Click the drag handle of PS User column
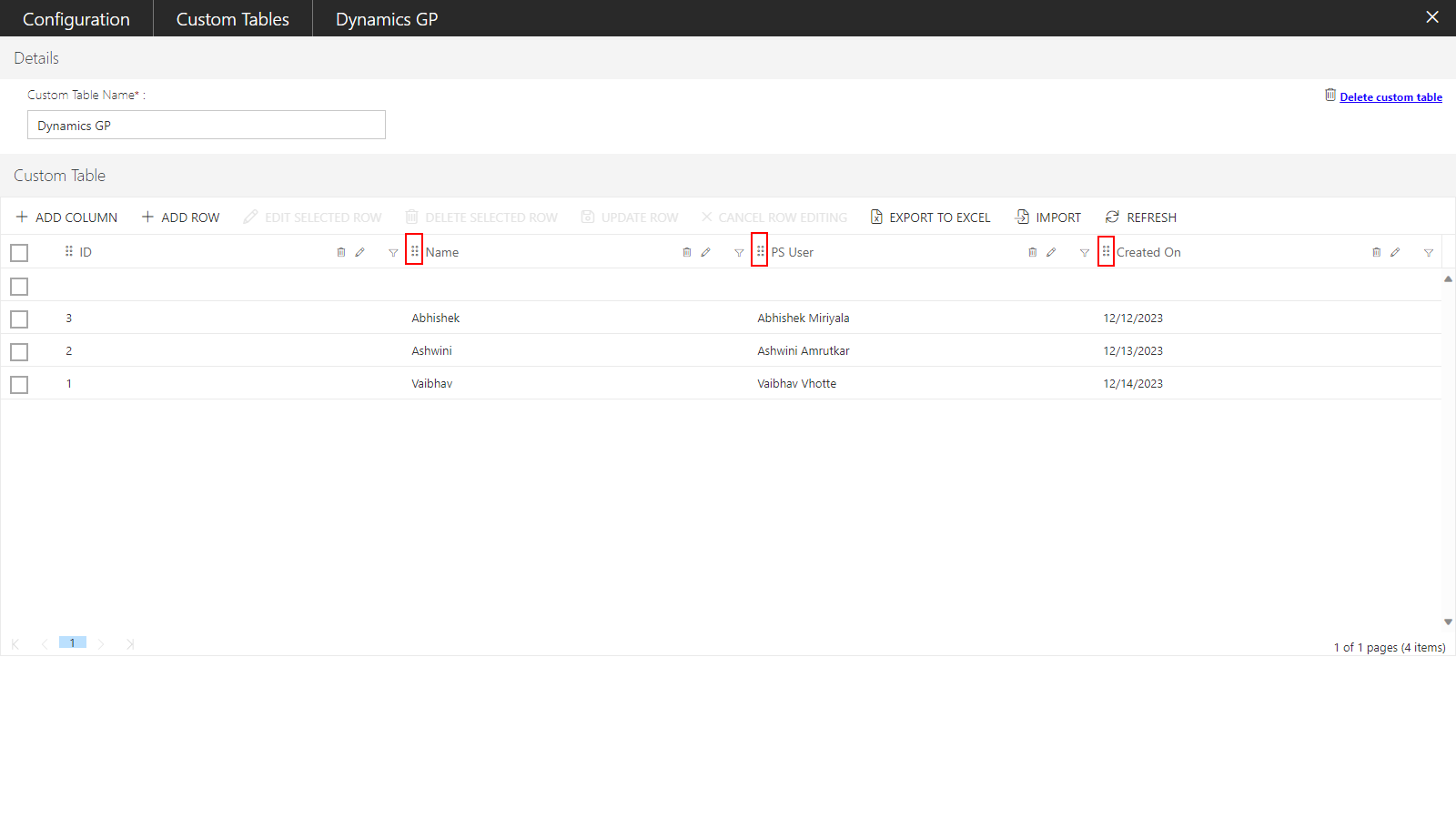1456x819 pixels. [x=761, y=251]
